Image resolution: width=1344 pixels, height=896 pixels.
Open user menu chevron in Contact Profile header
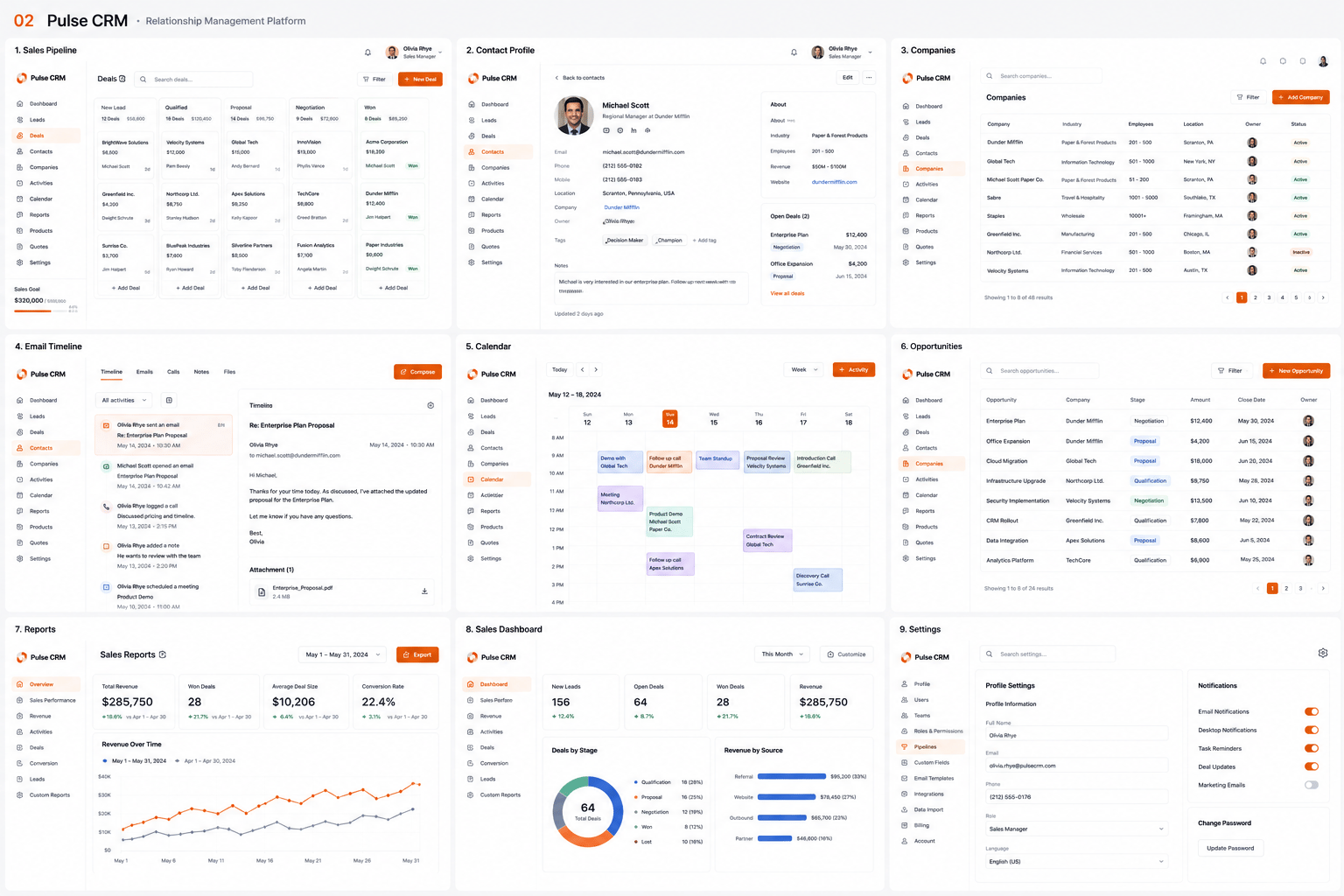[x=870, y=52]
